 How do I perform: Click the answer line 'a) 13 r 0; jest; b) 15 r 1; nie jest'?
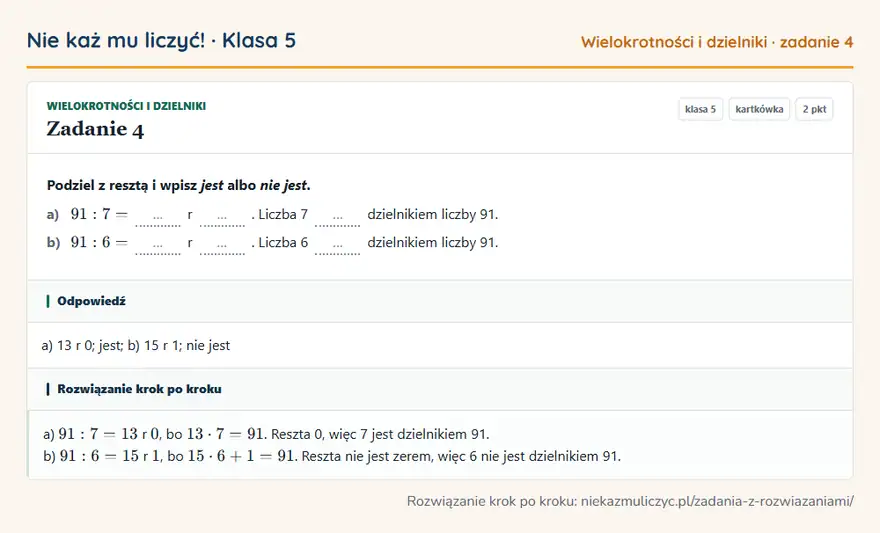click(136, 345)
